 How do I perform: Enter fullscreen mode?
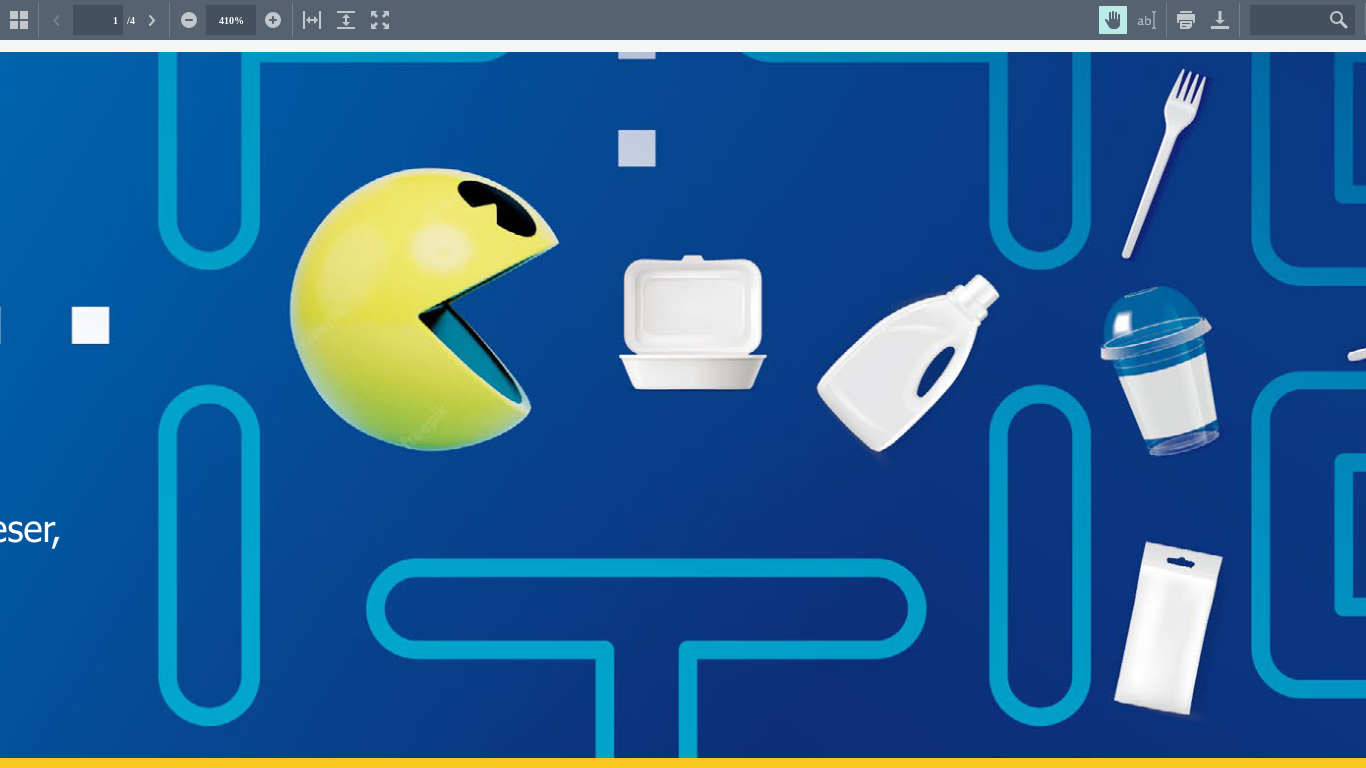tap(380, 20)
